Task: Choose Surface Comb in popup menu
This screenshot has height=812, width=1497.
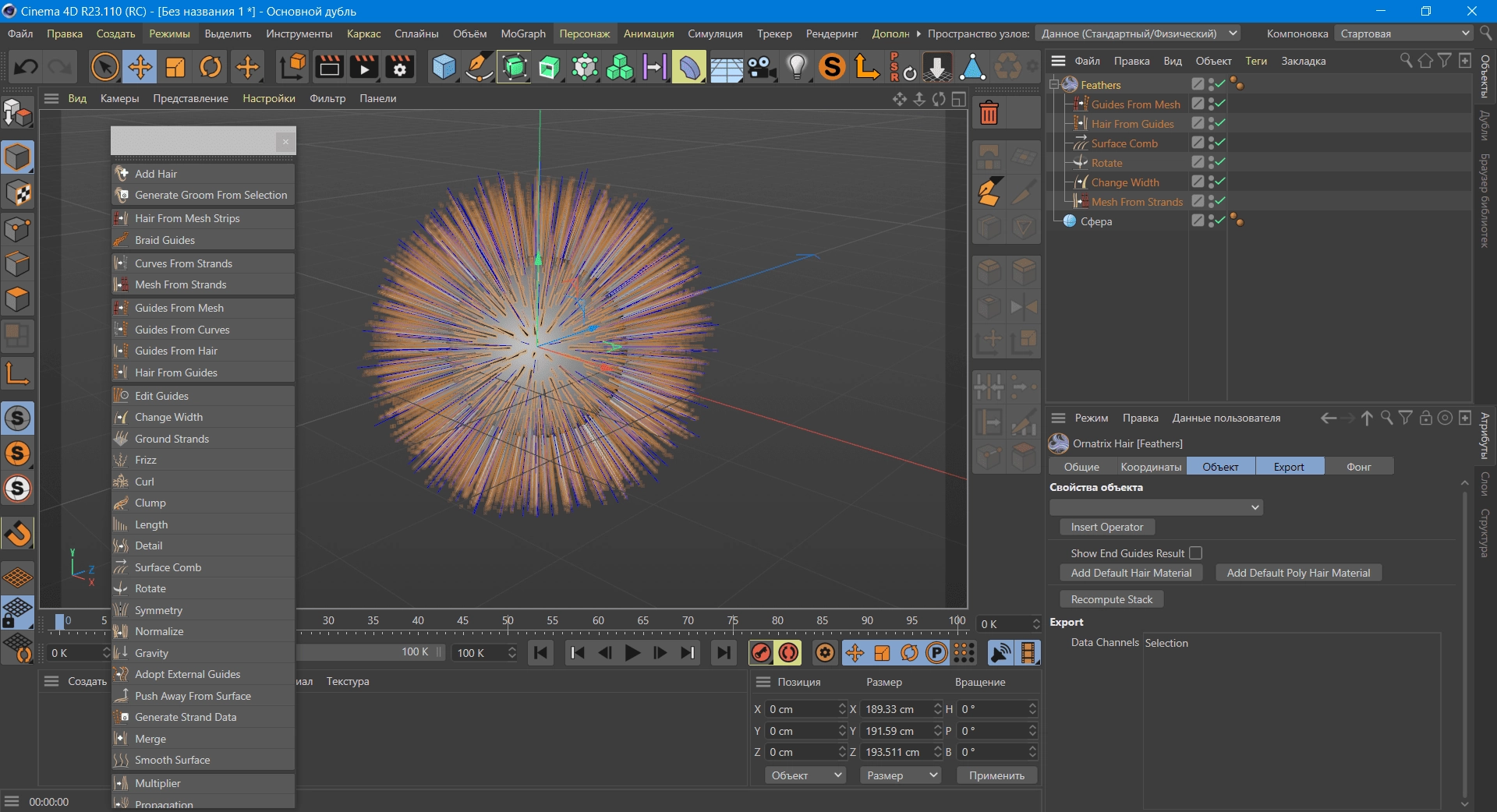Action: [203, 567]
